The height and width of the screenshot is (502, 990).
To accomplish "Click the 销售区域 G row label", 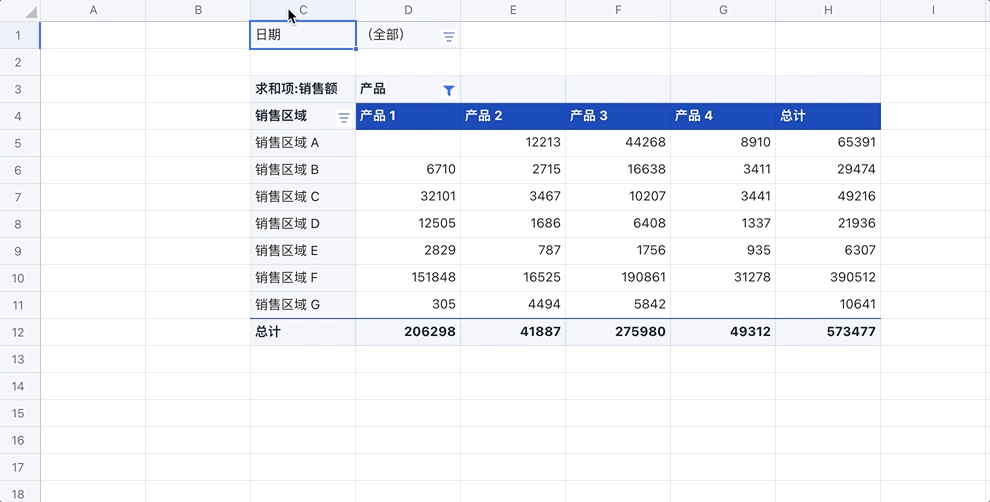I will 303,305.
